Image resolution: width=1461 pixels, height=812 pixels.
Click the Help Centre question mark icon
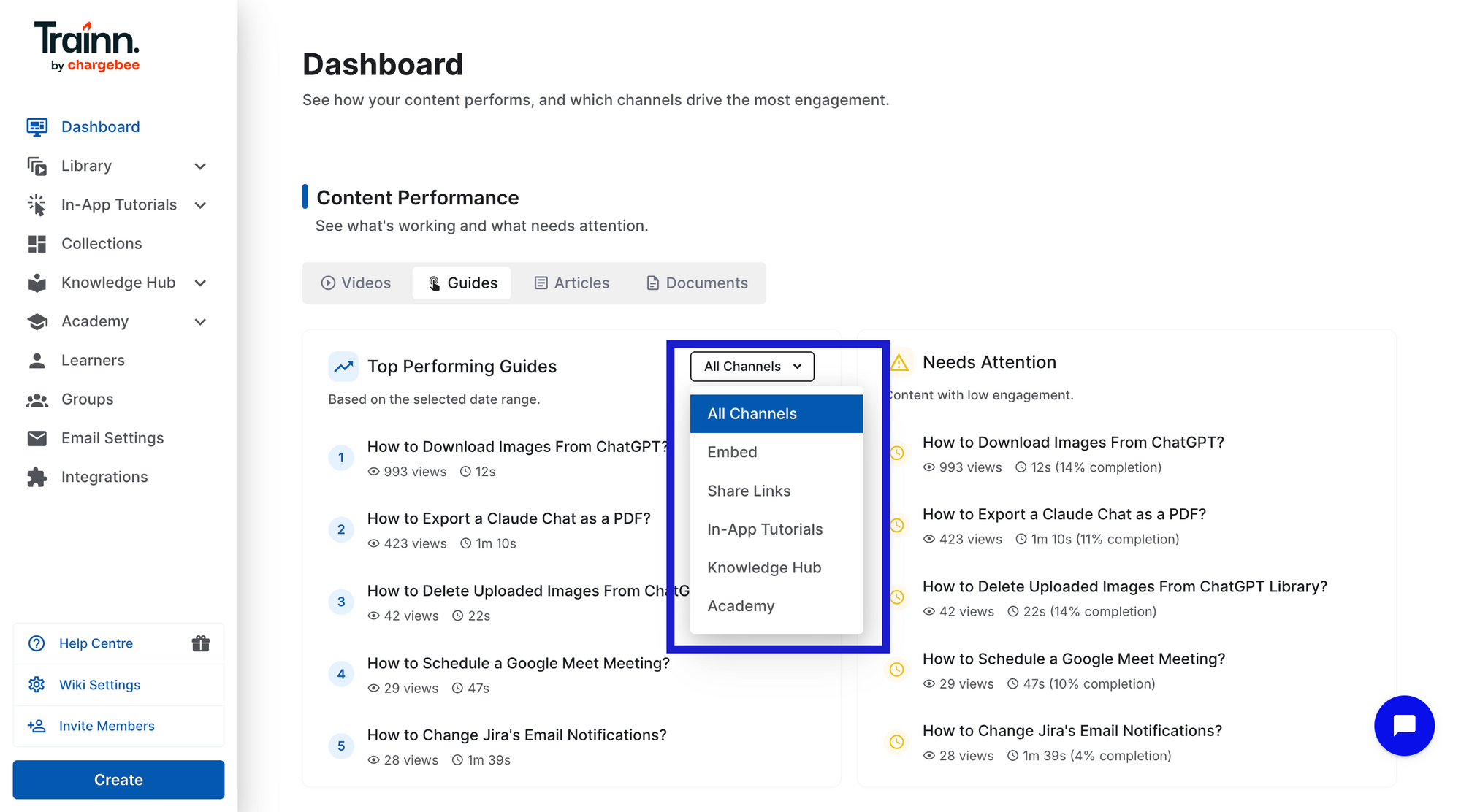point(37,643)
